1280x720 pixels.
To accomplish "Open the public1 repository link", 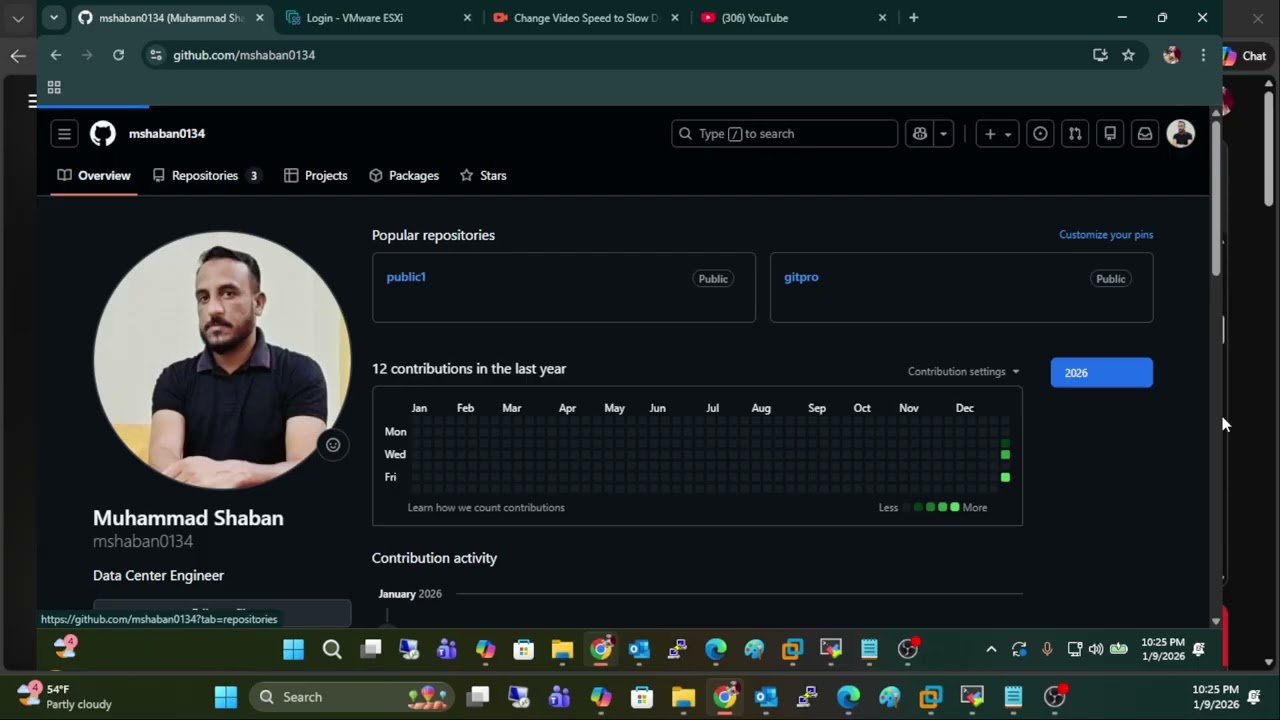I will pos(406,277).
